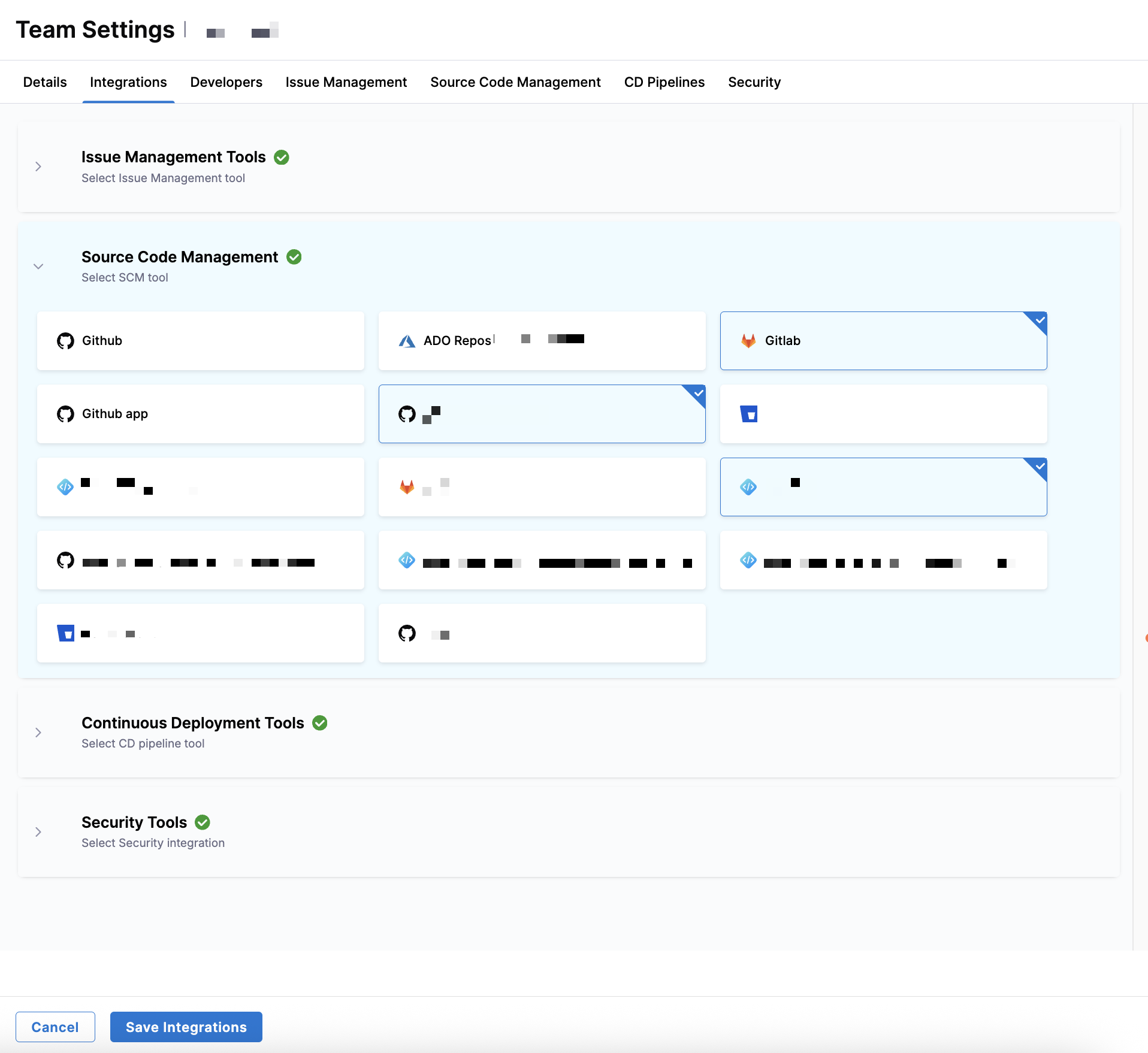Click the unlabeled Bitbucket bucket icon card
Screen dimensions: 1148x1053
883,414
